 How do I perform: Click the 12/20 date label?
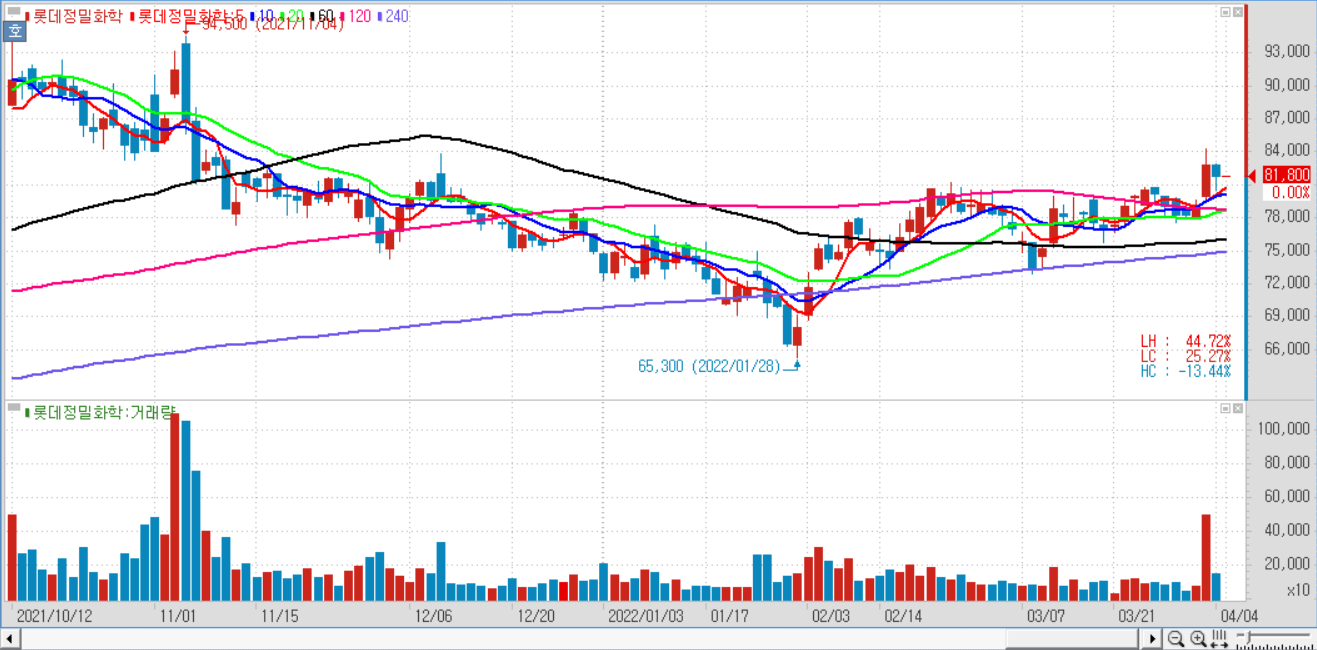537,615
